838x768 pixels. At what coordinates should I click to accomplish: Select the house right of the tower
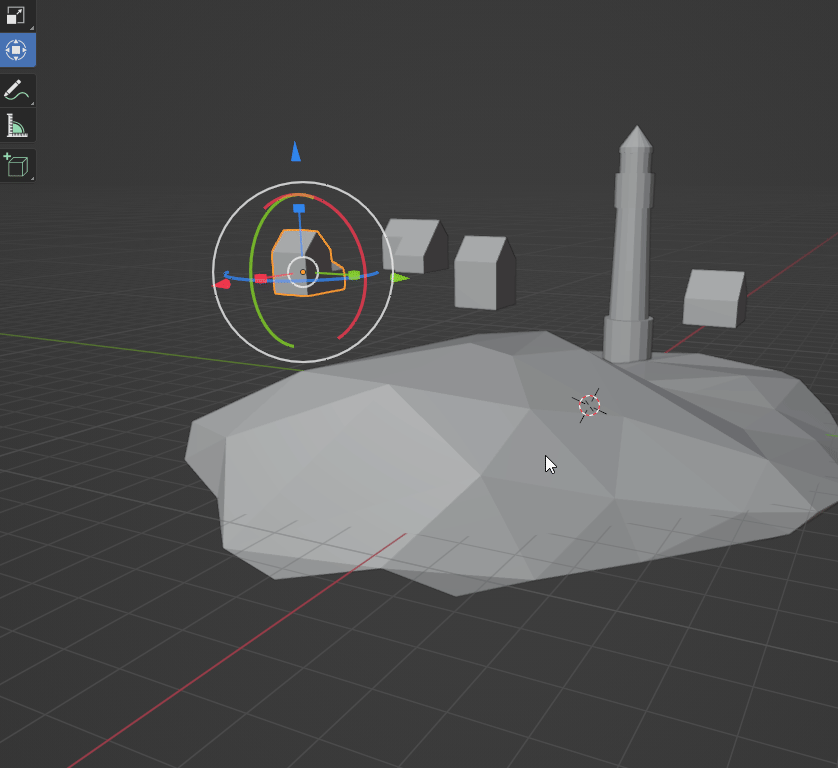pyautogui.click(x=713, y=298)
